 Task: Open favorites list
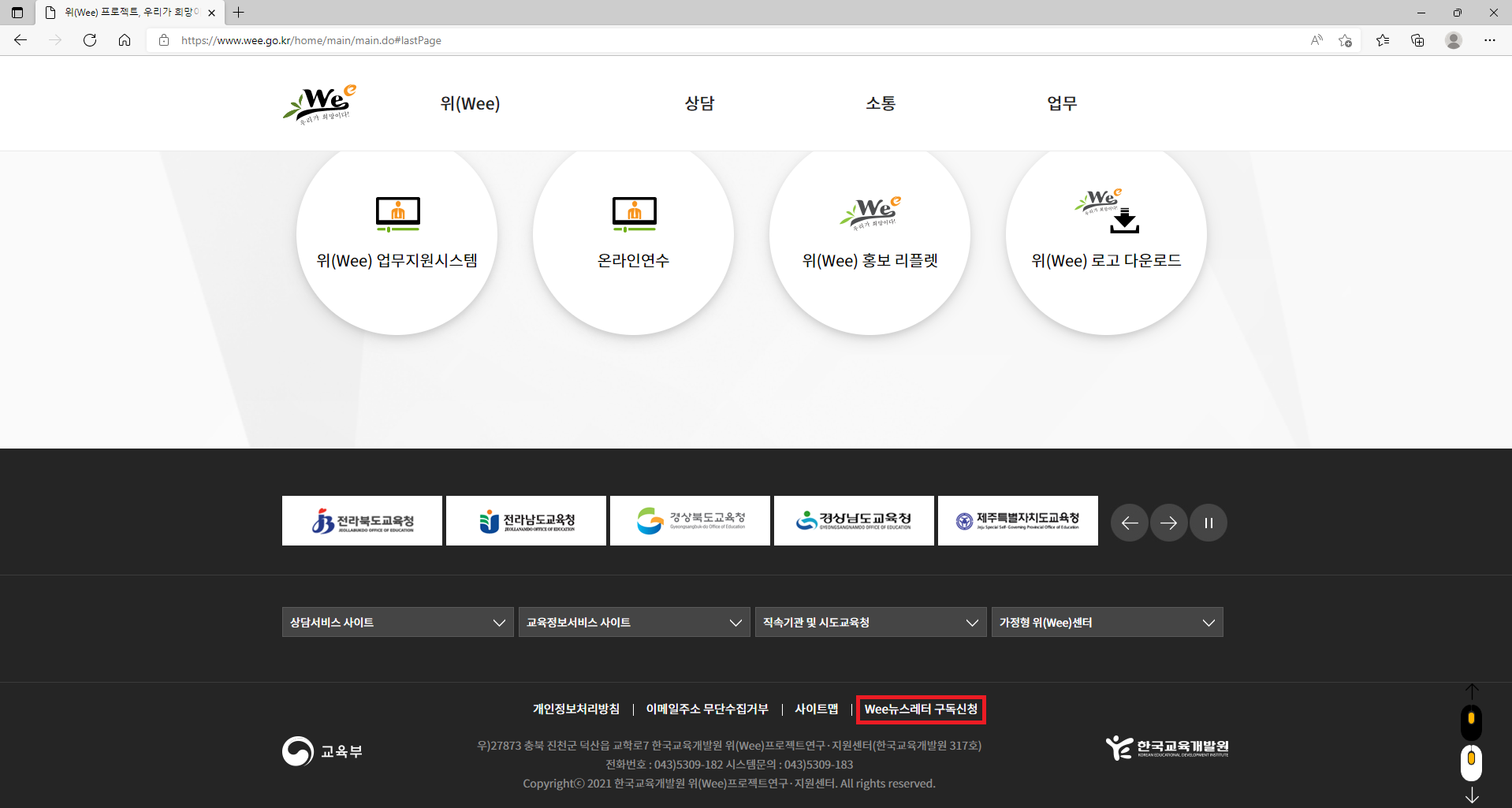1383,40
